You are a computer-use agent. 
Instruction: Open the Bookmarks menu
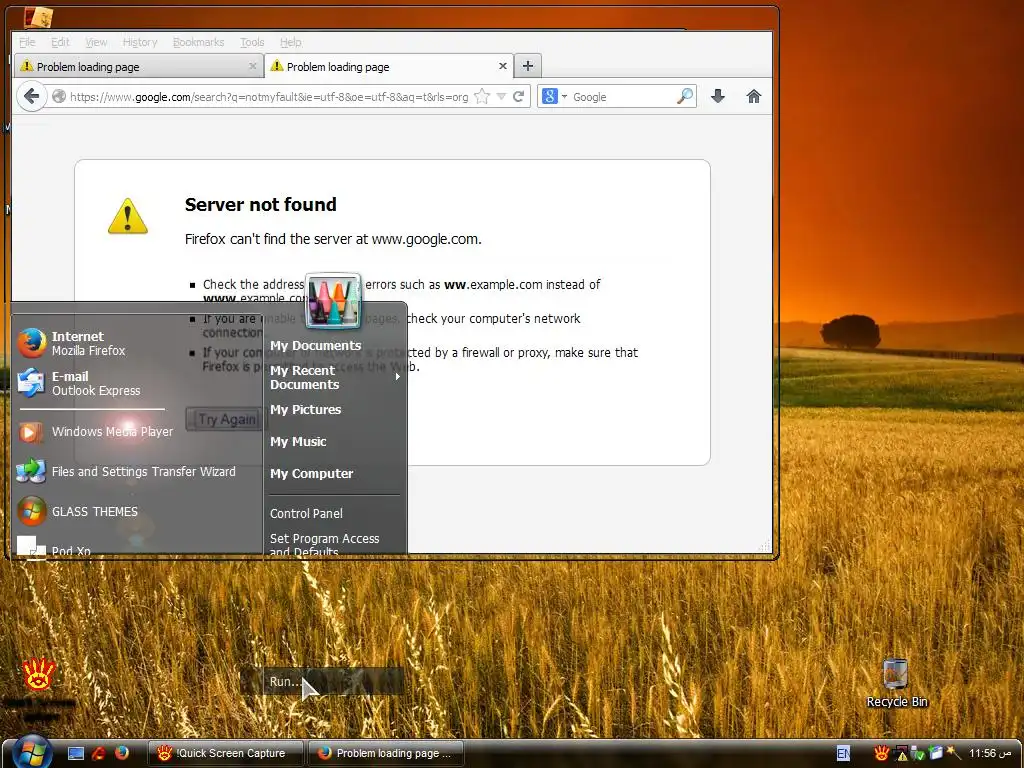coord(199,42)
